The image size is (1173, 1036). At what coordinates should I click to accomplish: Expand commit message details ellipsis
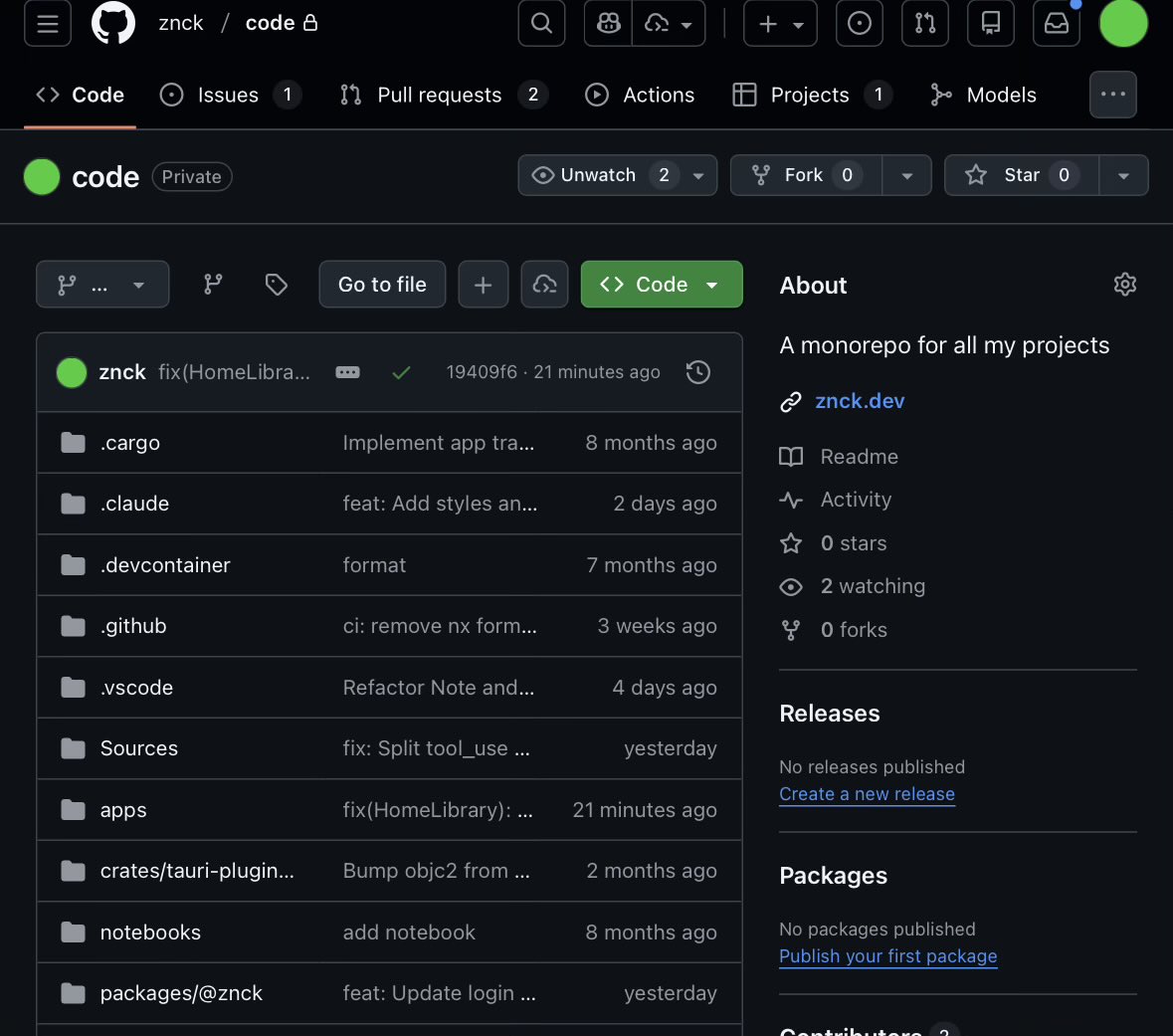(x=347, y=372)
